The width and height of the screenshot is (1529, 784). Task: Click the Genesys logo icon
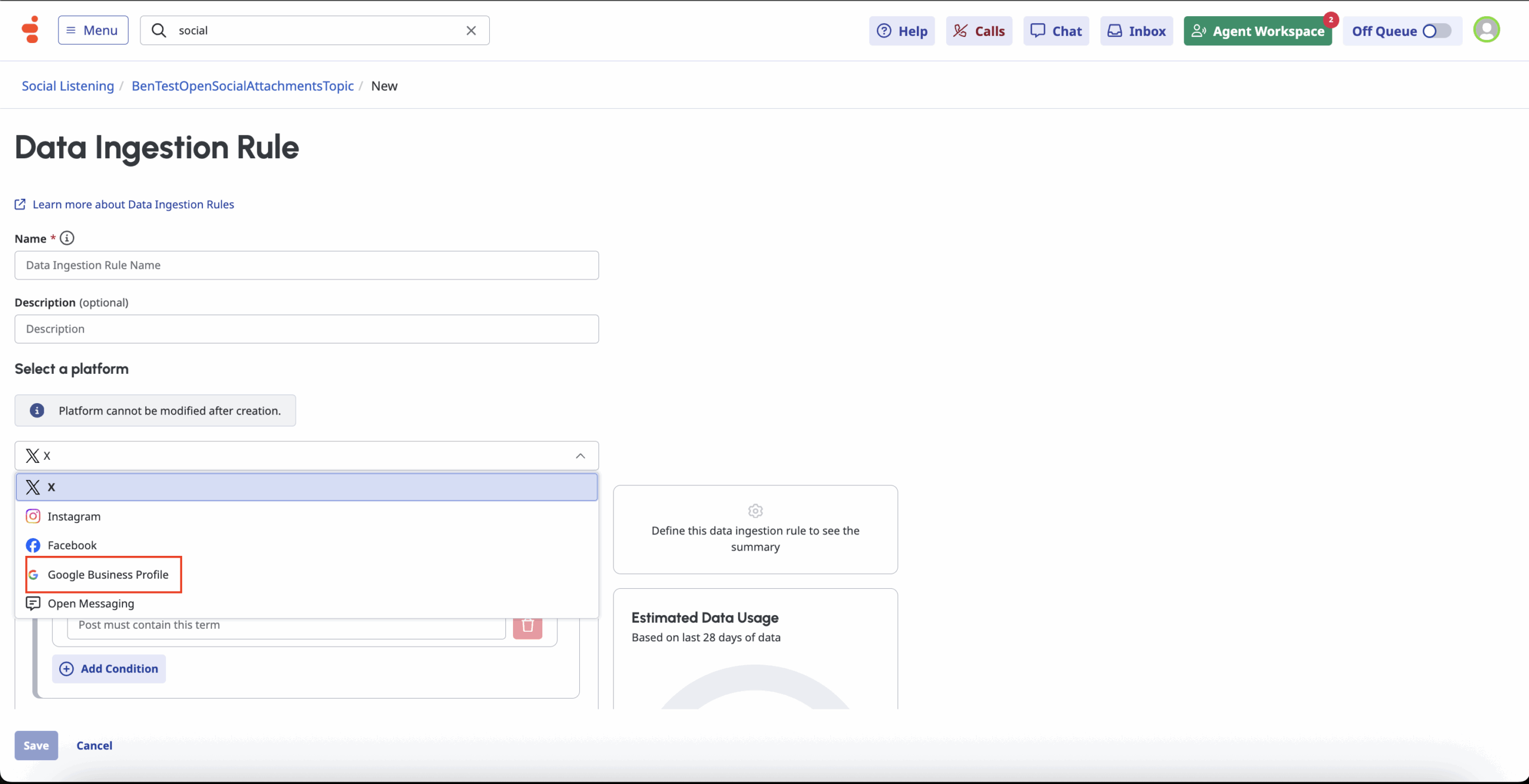coord(30,30)
